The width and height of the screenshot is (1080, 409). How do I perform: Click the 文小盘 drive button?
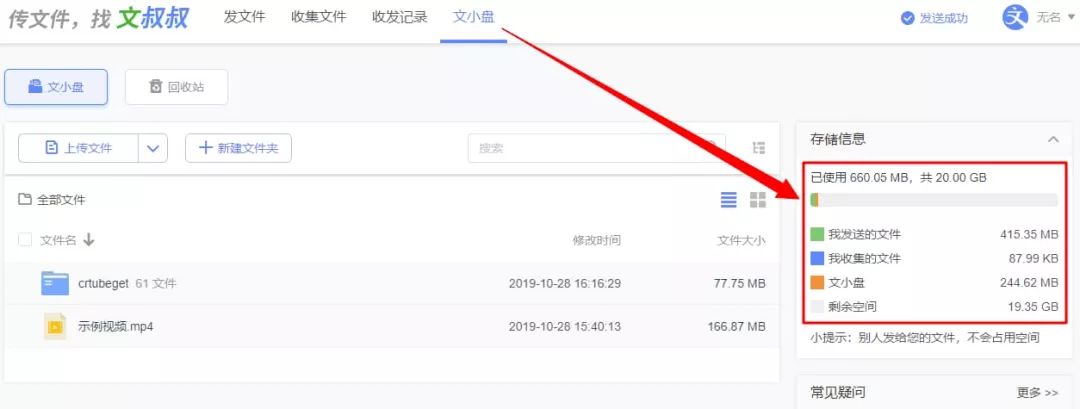click(x=56, y=87)
